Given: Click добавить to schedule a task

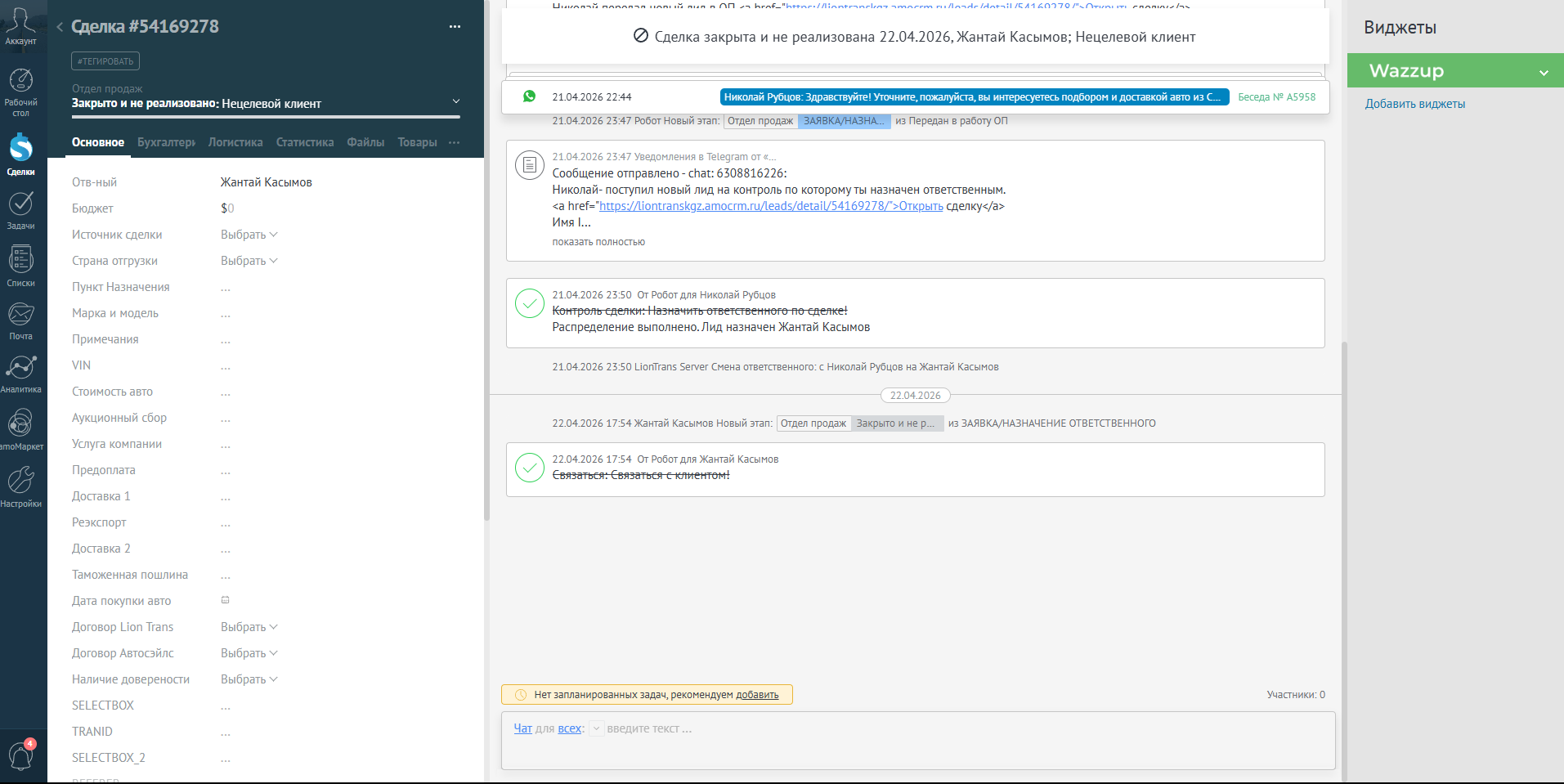Looking at the screenshot, I should [x=757, y=695].
